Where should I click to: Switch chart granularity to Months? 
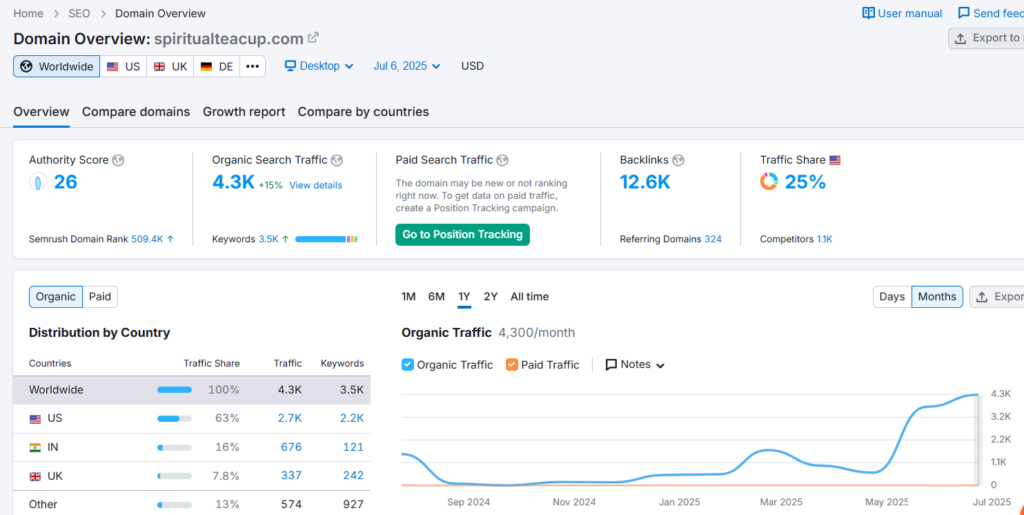(x=936, y=296)
